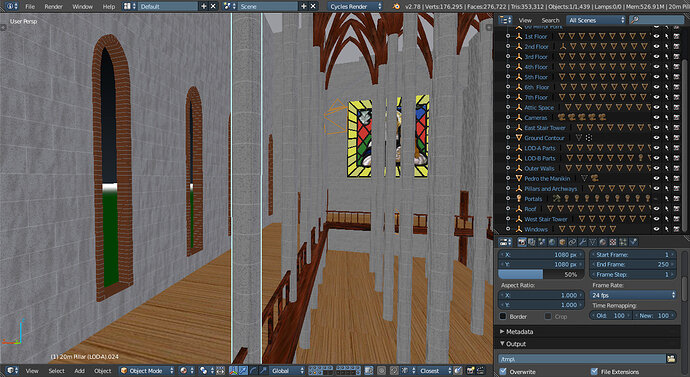Enable the Border checkbox

click(x=503, y=316)
